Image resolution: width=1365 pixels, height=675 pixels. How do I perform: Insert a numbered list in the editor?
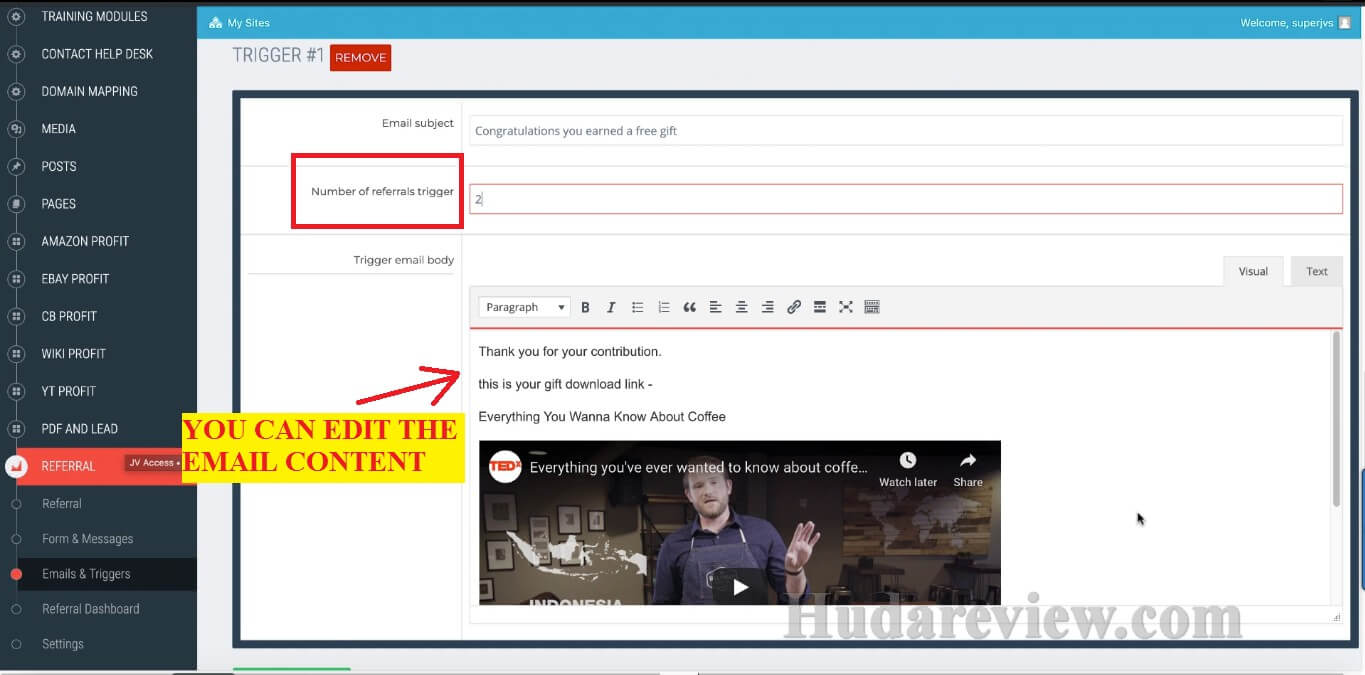pos(663,307)
